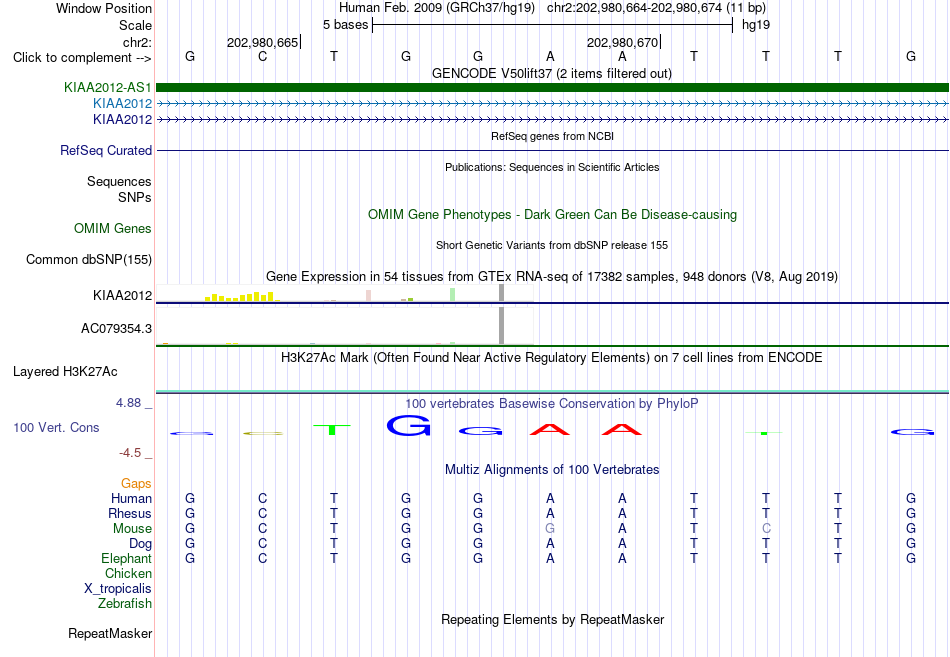Click the 202,980,665 position marker
The width and height of the screenshot is (950, 657).
point(264,42)
